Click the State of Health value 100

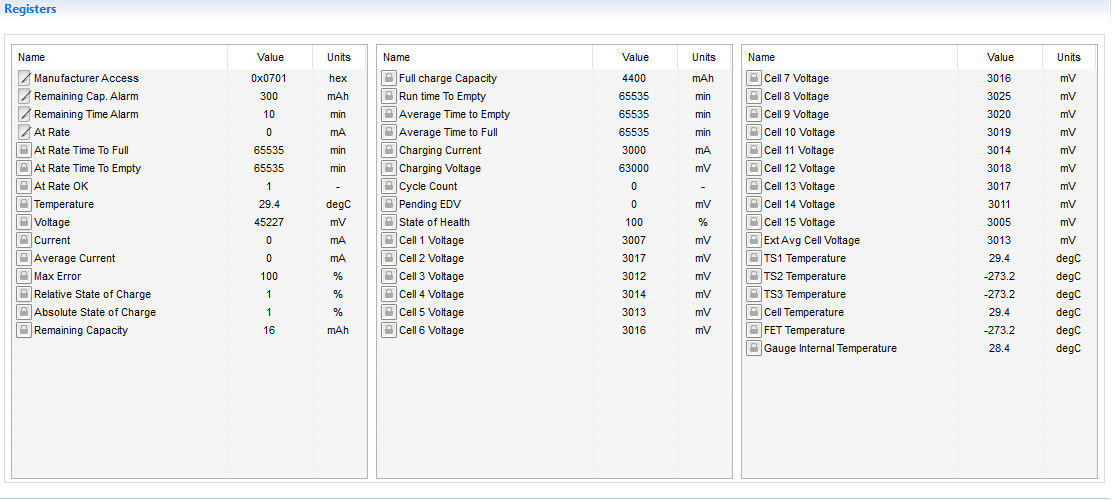(x=634, y=222)
